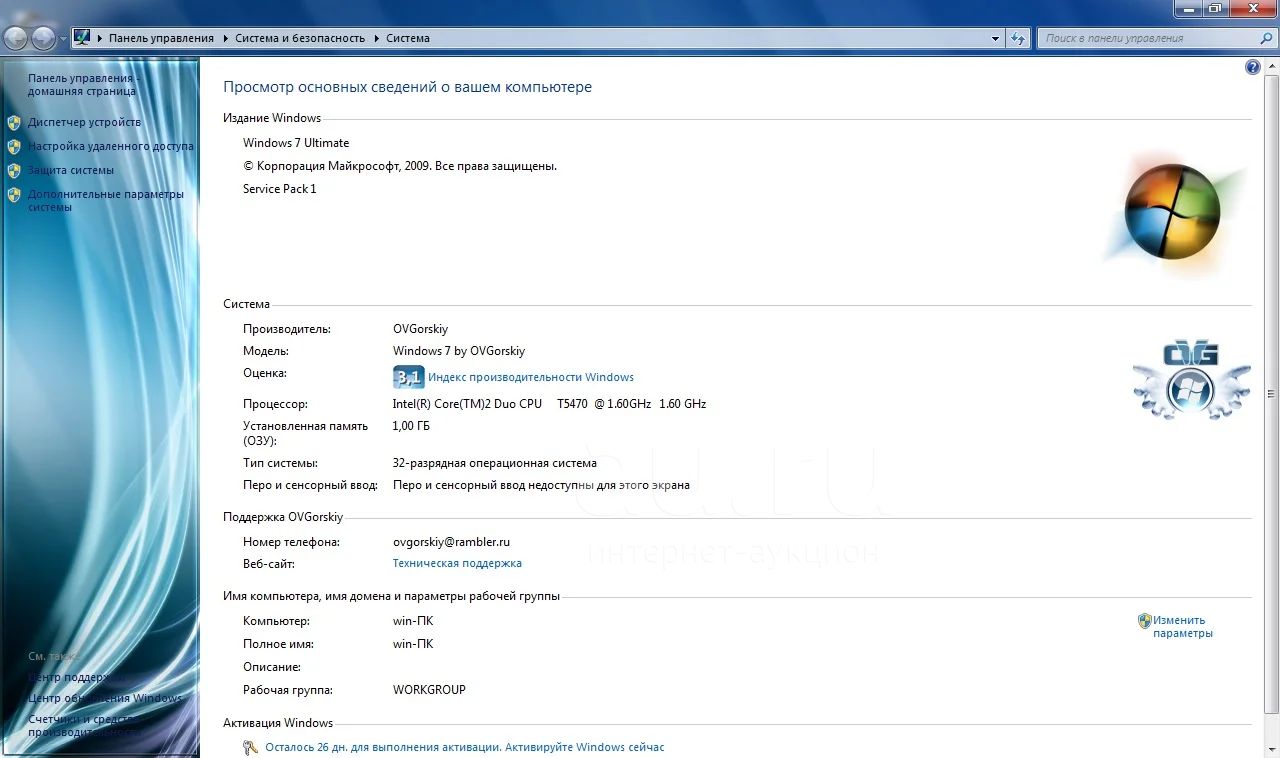The height and width of the screenshot is (758, 1280).
Task: Click the system type «32-разрядная операционная система»
Action: click(x=494, y=463)
